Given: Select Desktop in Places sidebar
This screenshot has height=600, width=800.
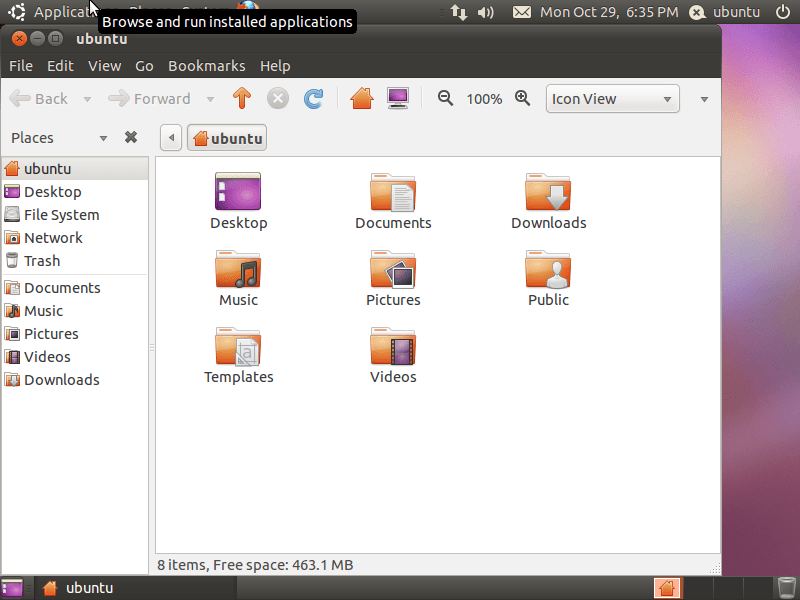Looking at the screenshot, I should tap(75, 192).
